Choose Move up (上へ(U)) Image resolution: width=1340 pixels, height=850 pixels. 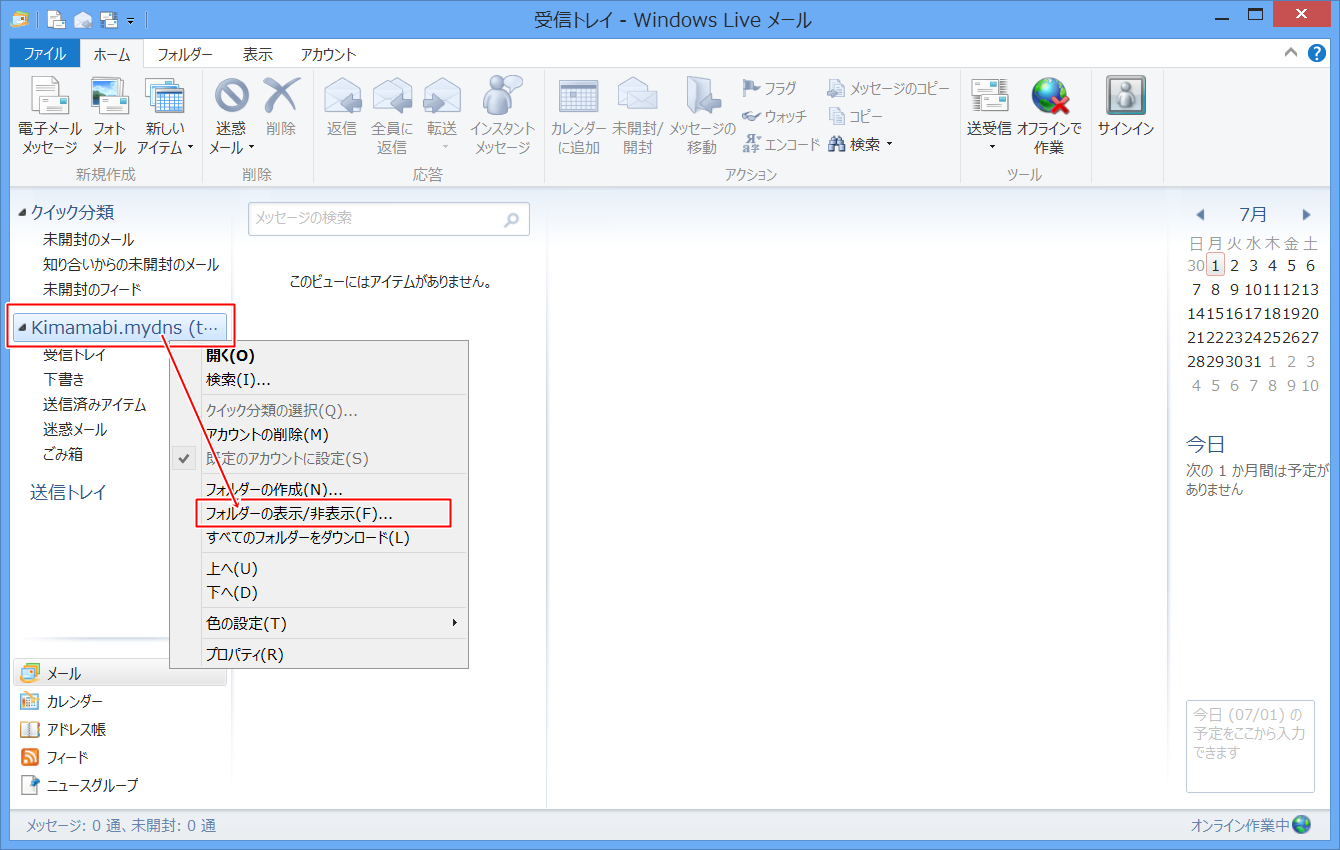[319, 569]
